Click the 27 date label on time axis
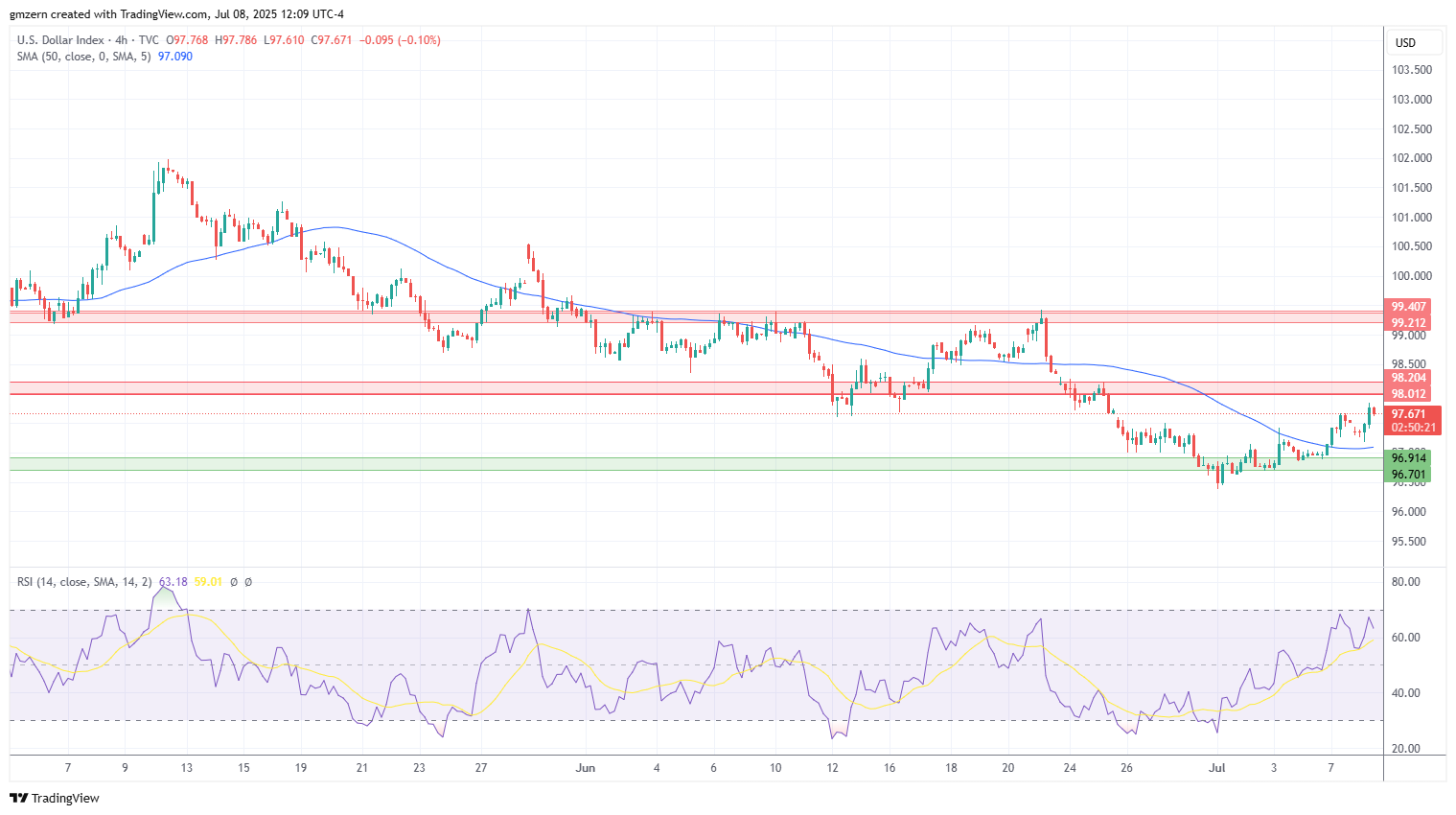Viewport: 1456px width, 815px height. 481,768
